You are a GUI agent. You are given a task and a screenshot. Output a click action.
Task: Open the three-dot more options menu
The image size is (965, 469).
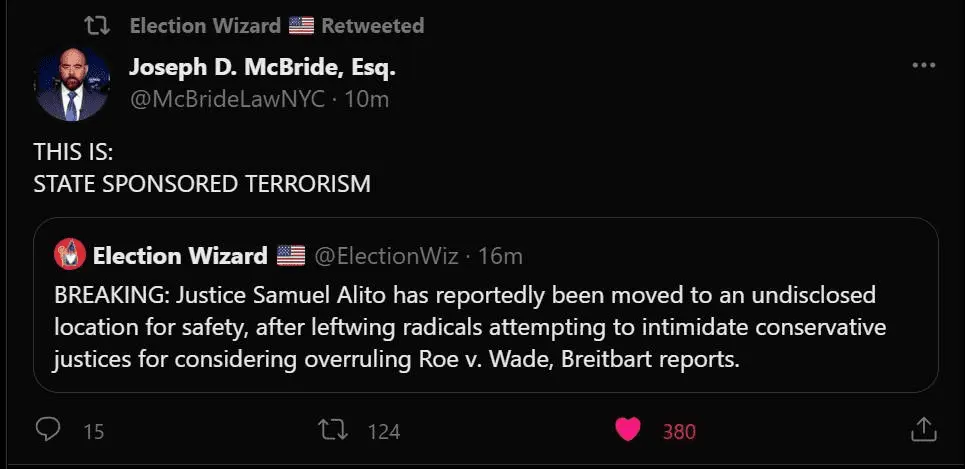click(x=923, y=67)
